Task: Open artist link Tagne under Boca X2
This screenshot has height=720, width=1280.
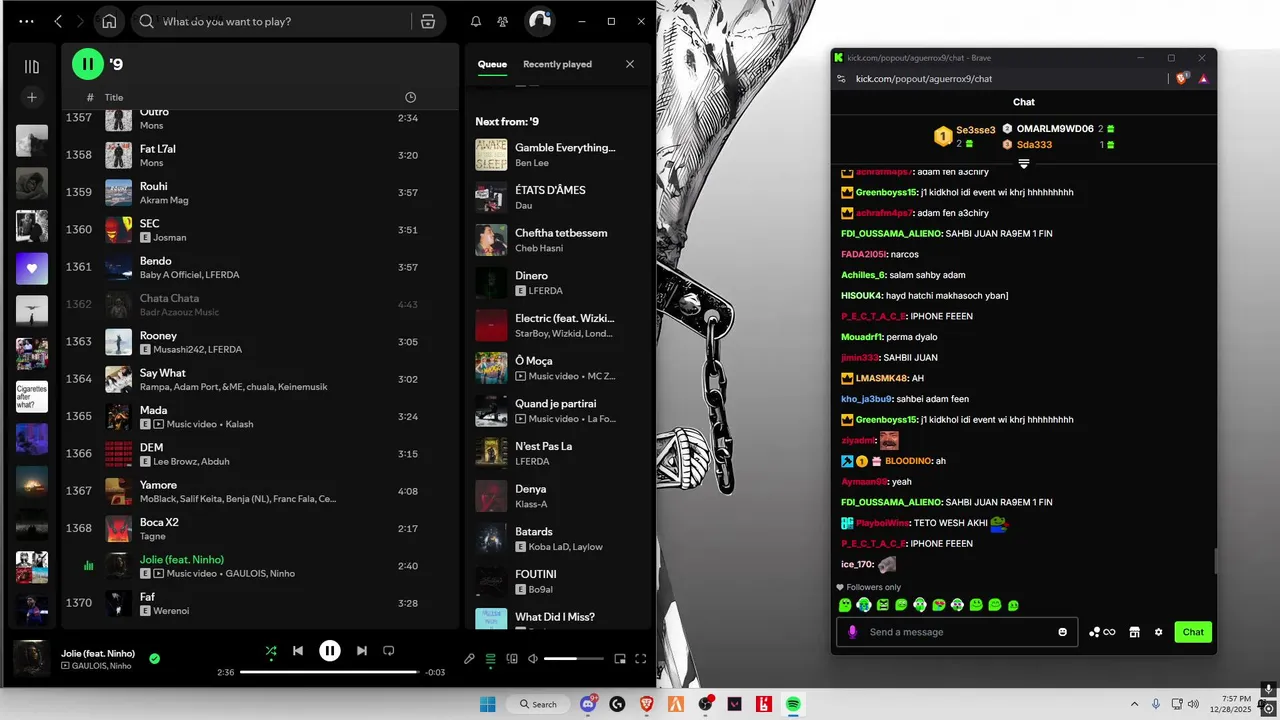Action: [x=153, y=537]
